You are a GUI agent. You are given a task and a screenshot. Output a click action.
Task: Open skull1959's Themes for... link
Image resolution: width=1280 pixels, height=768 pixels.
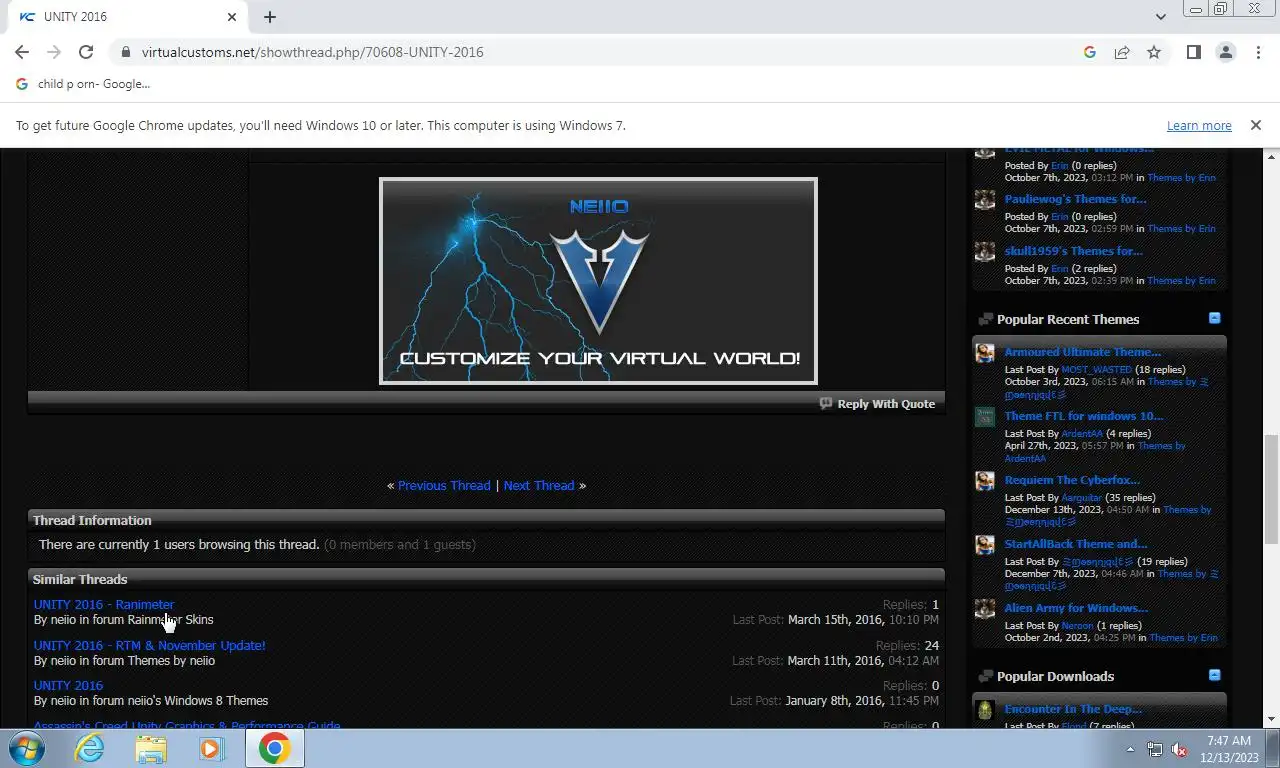(1073, 251)
